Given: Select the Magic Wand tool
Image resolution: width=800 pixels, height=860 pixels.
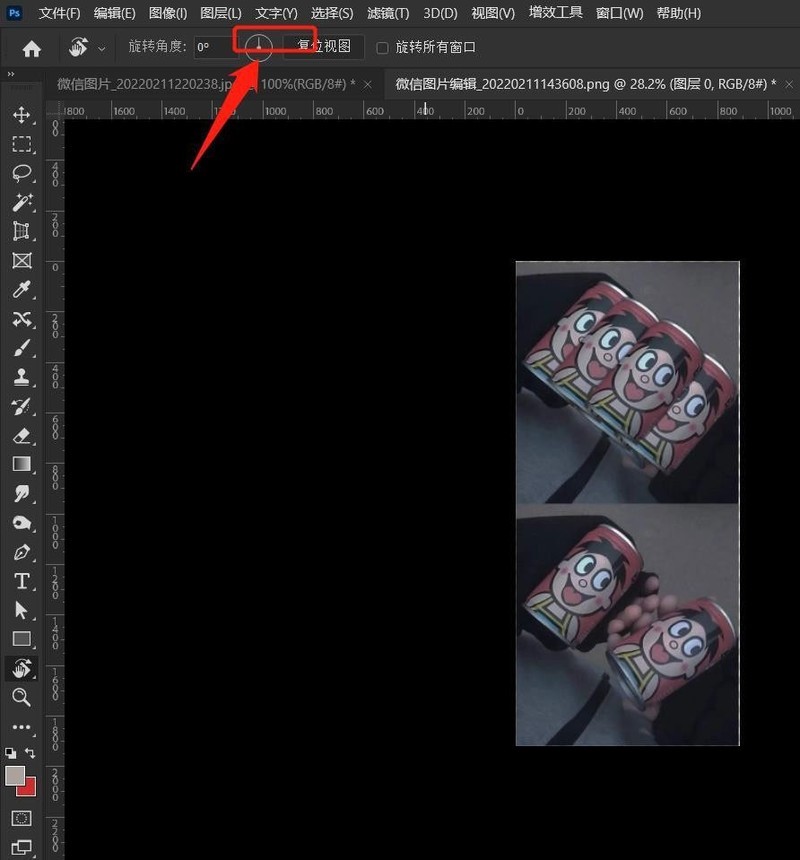Looking at the screenshot, I should (21, 202).
